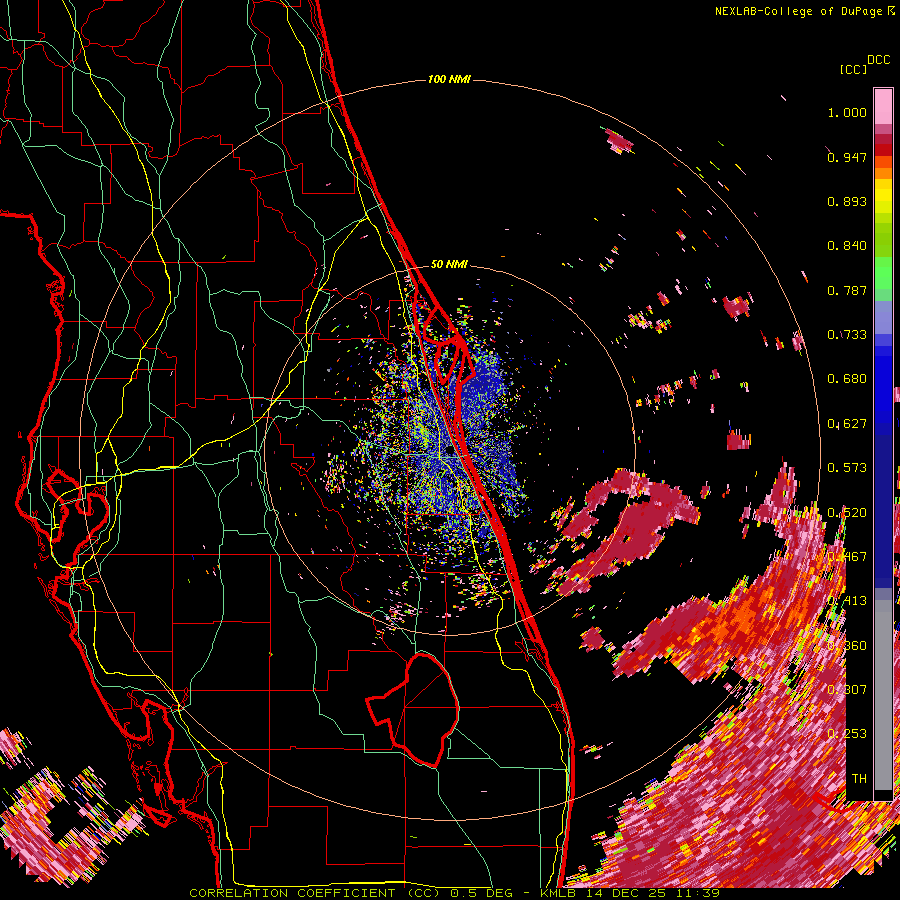This screenshot has width=900, height=900.
Task: Click the 0.467 legend value
Action: click(x=847, y=557)
